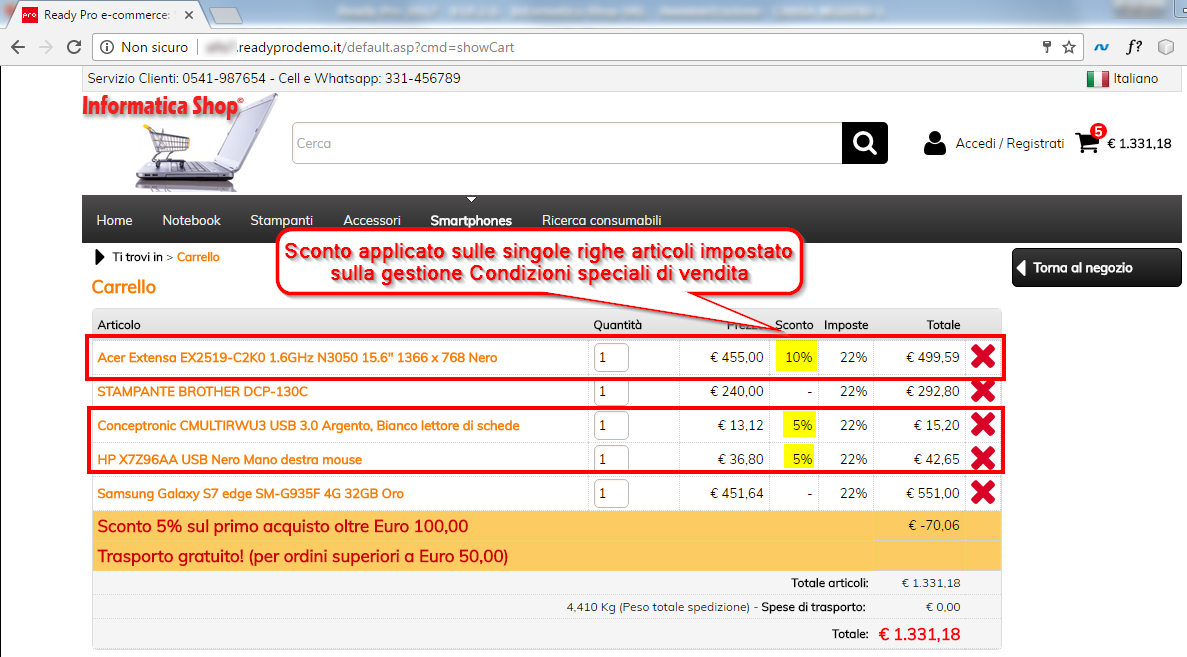Open Conceptronic CMULTIRWU3 product link
Image resolution: width=1187 pixels, height=657 pixels.
tap(308, 425)
